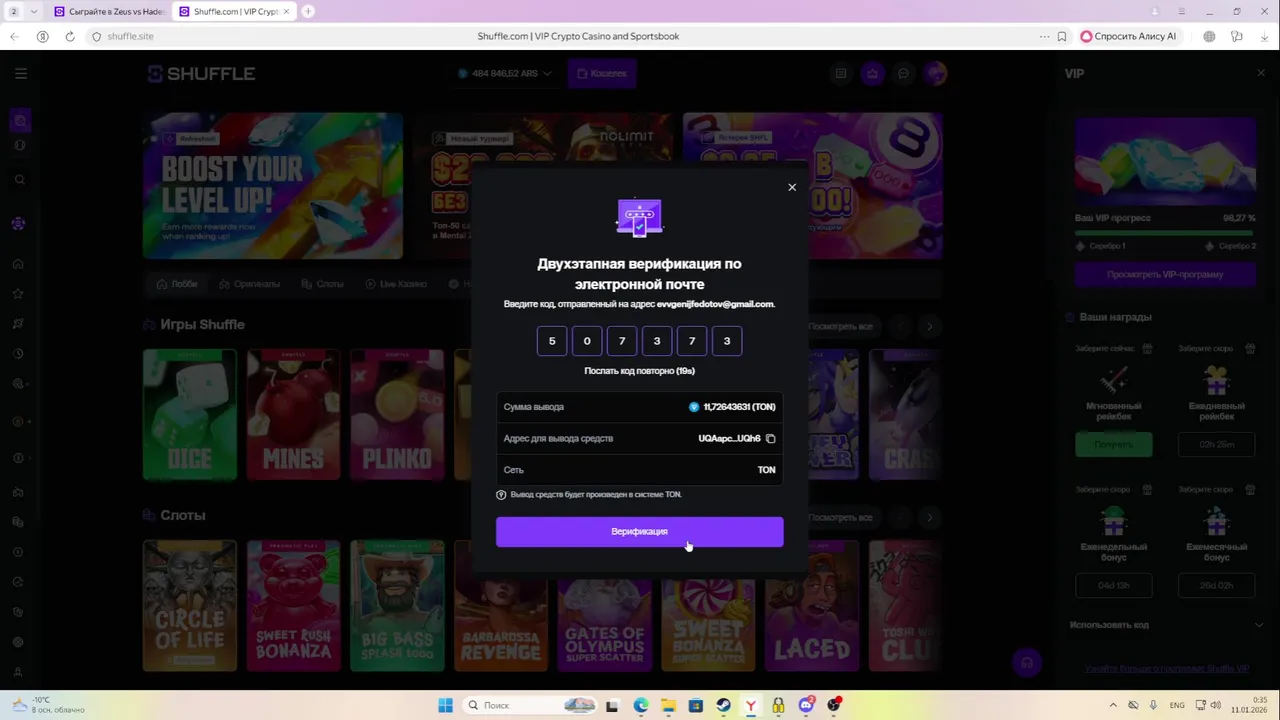Select the casino icon at sidebar top
This screenshot has width=1280, height=720.
(x=19, y=121)
